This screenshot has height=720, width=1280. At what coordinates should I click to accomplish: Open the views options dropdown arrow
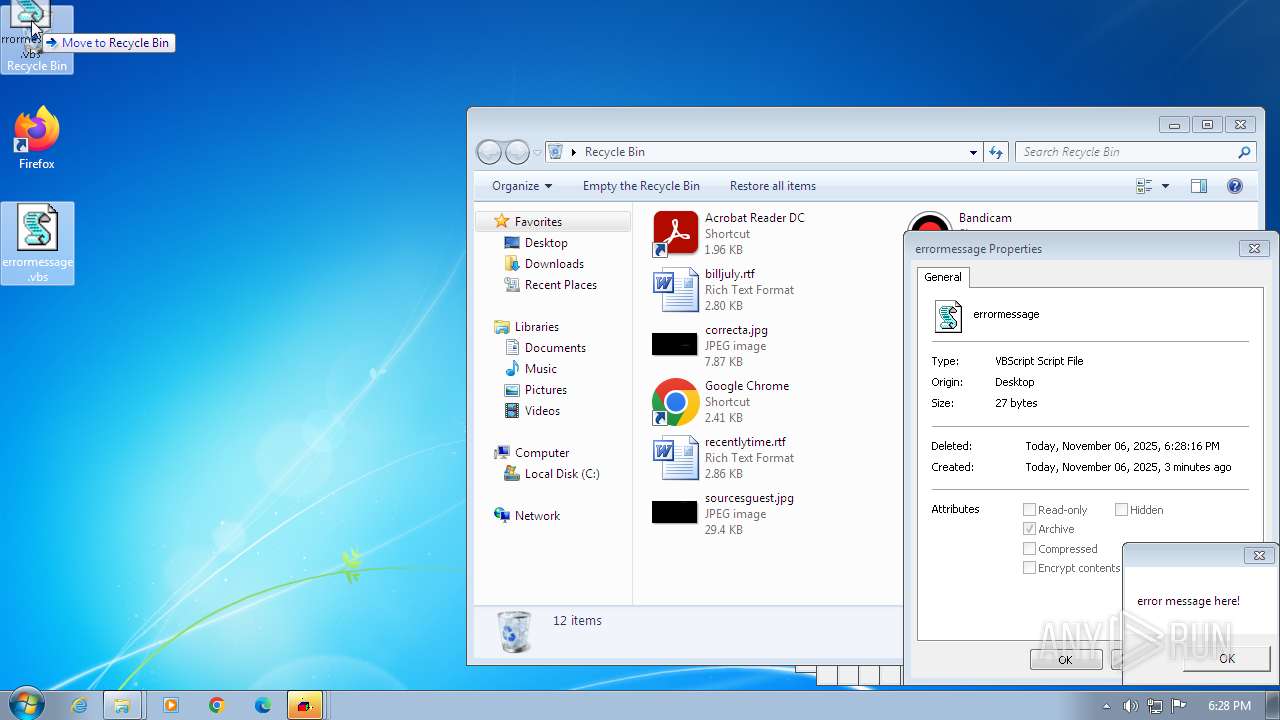pos(1165,186)
